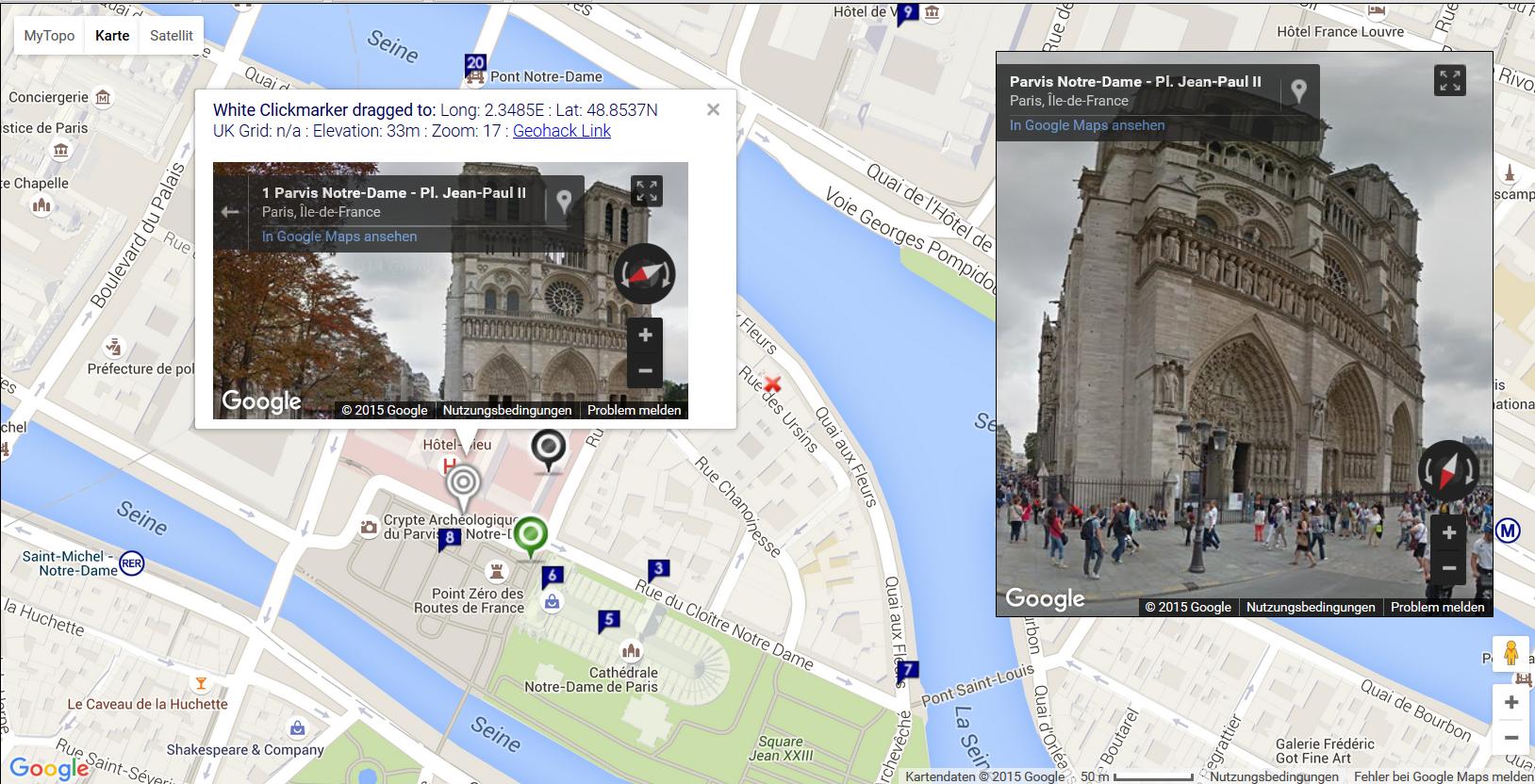
Task: Click the Shakespeare & Company shop icon
Action: pos(298,728)
